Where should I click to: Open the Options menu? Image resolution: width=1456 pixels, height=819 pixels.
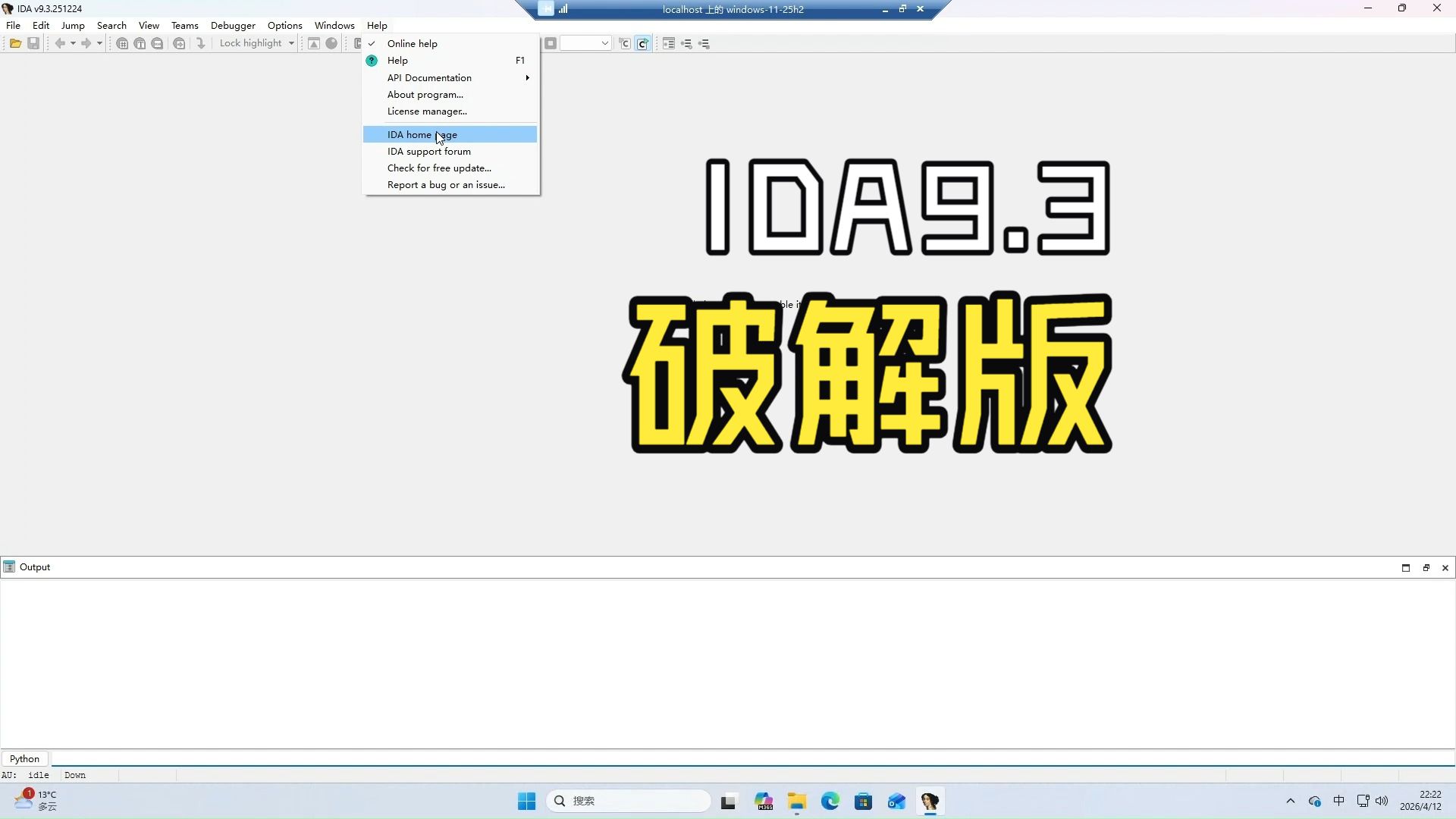pyautogui.click(x=284, y=25)
